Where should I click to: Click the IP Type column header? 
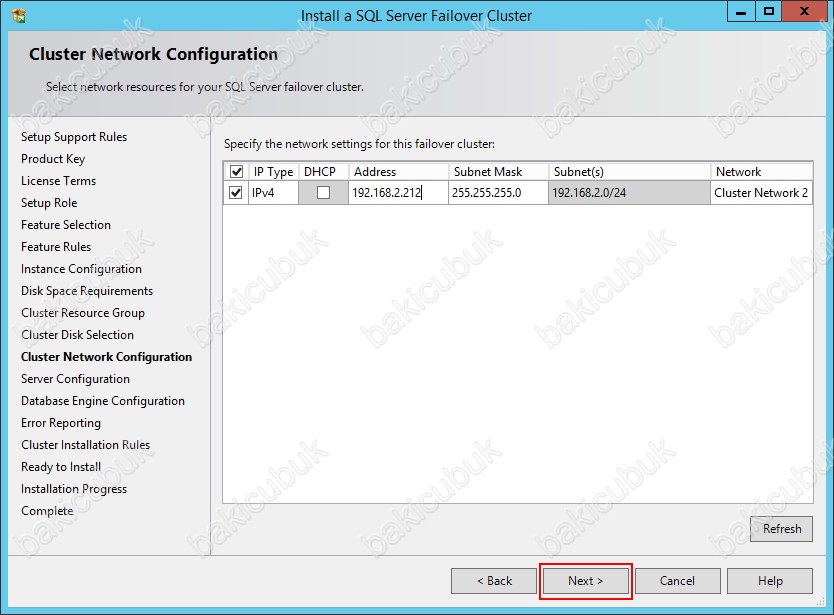pyautogui.click(x=273, y=172)
